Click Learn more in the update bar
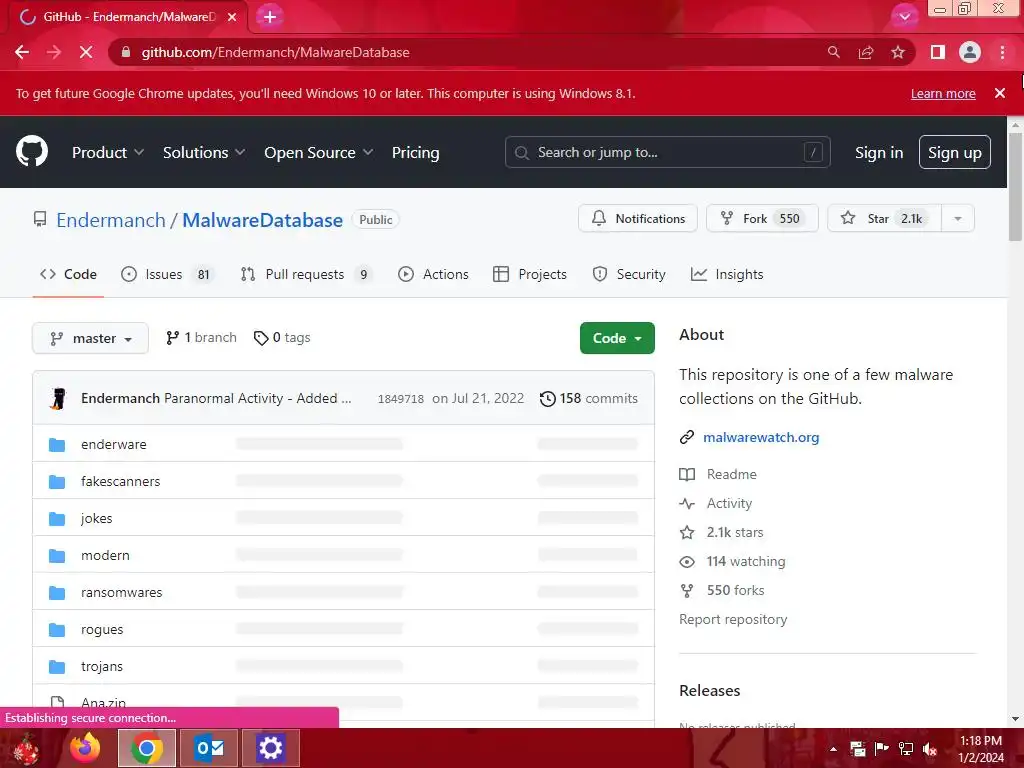 tap(943, 93)
